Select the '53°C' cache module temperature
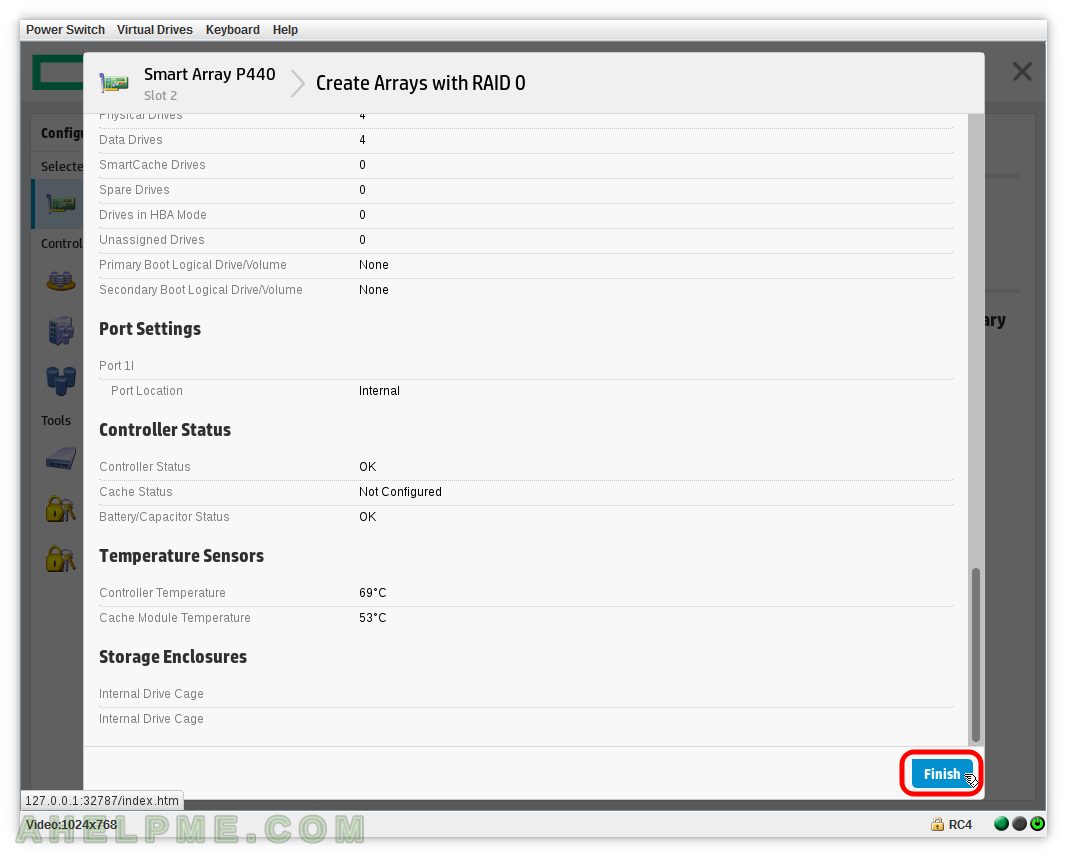The width and height of the screenshot is (1067, 857). pyautogui.click(x=372, y=618)
